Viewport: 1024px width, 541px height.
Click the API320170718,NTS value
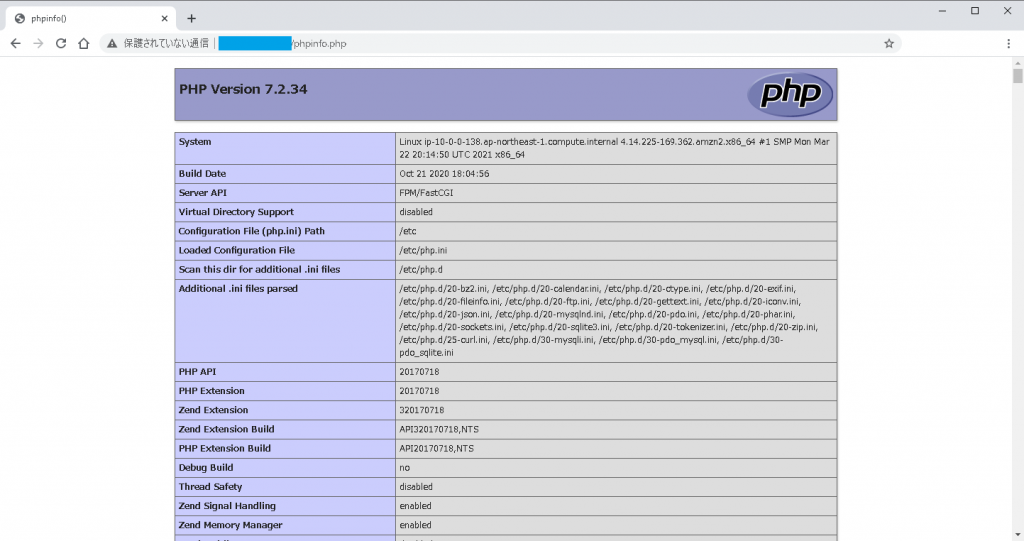439,429
